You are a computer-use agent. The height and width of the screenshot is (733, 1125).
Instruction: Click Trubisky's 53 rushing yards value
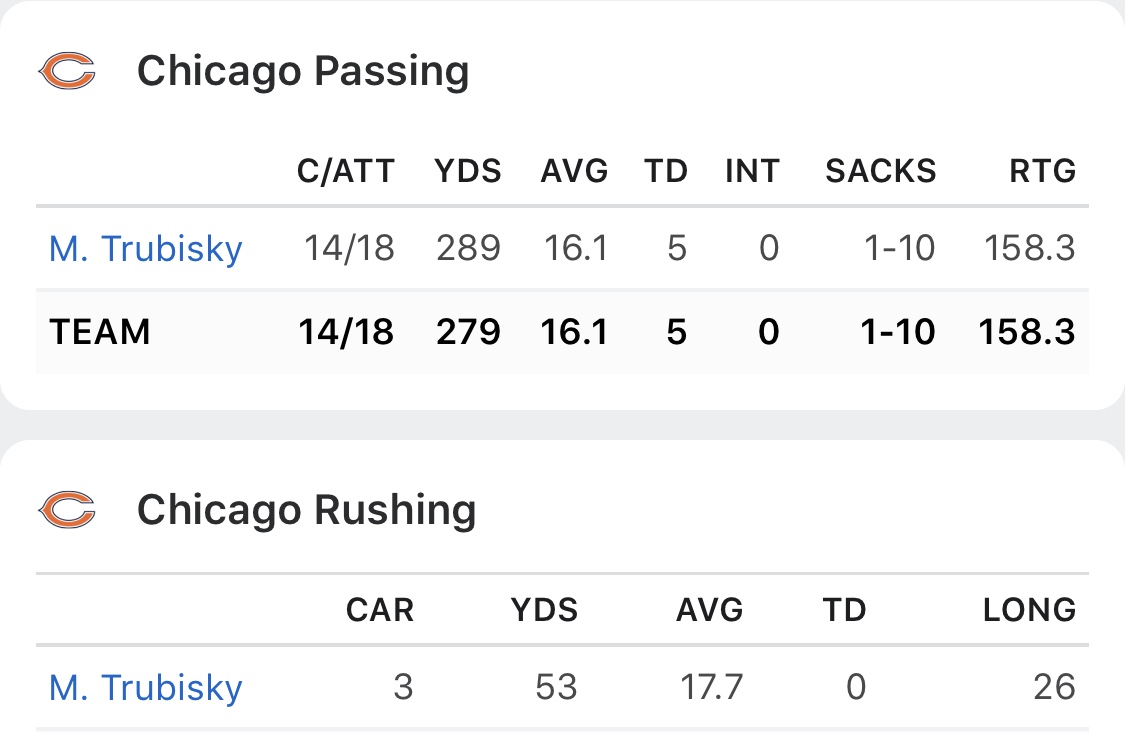coord(556,688)
